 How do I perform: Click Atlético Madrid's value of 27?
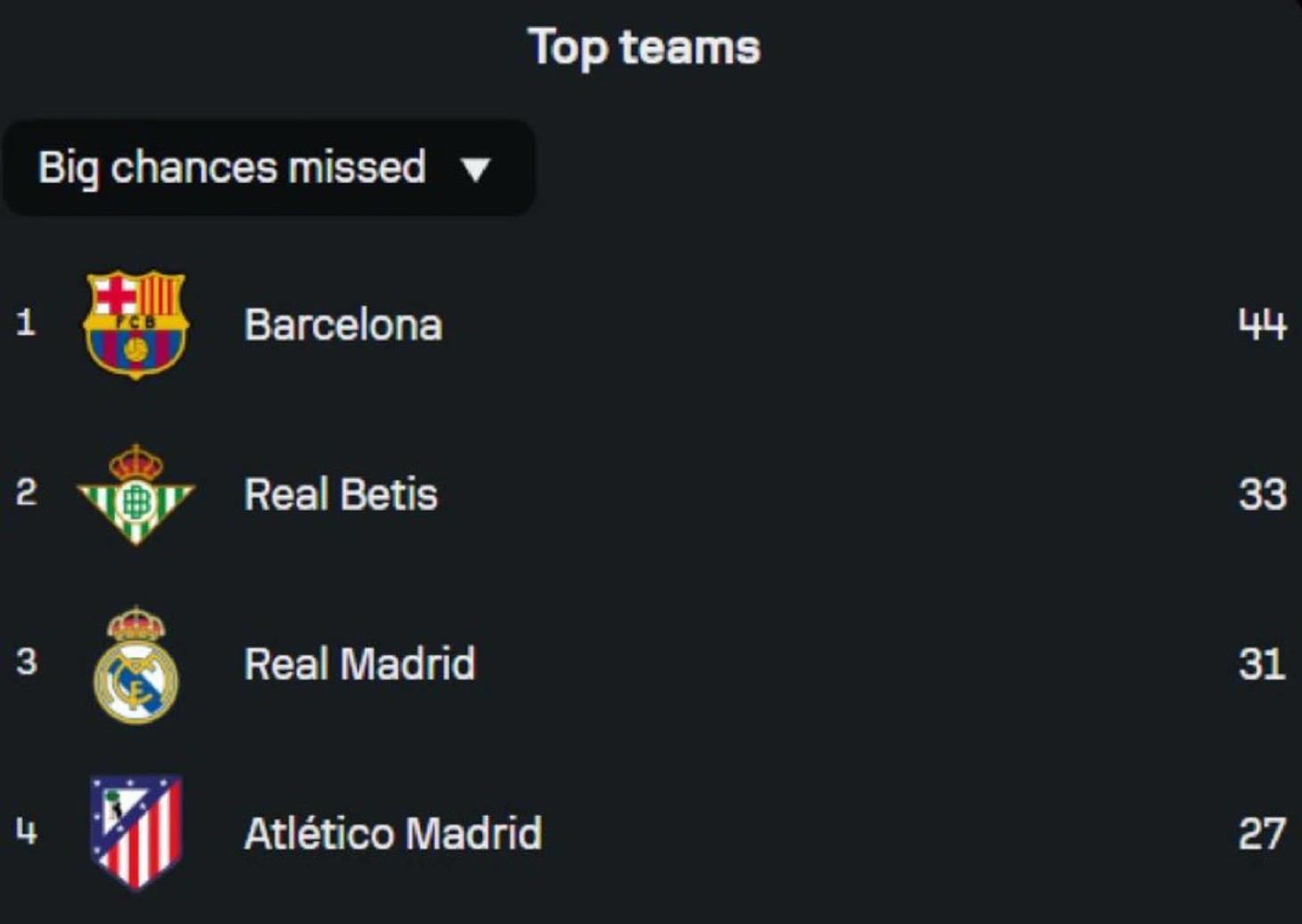[1262, 833]
